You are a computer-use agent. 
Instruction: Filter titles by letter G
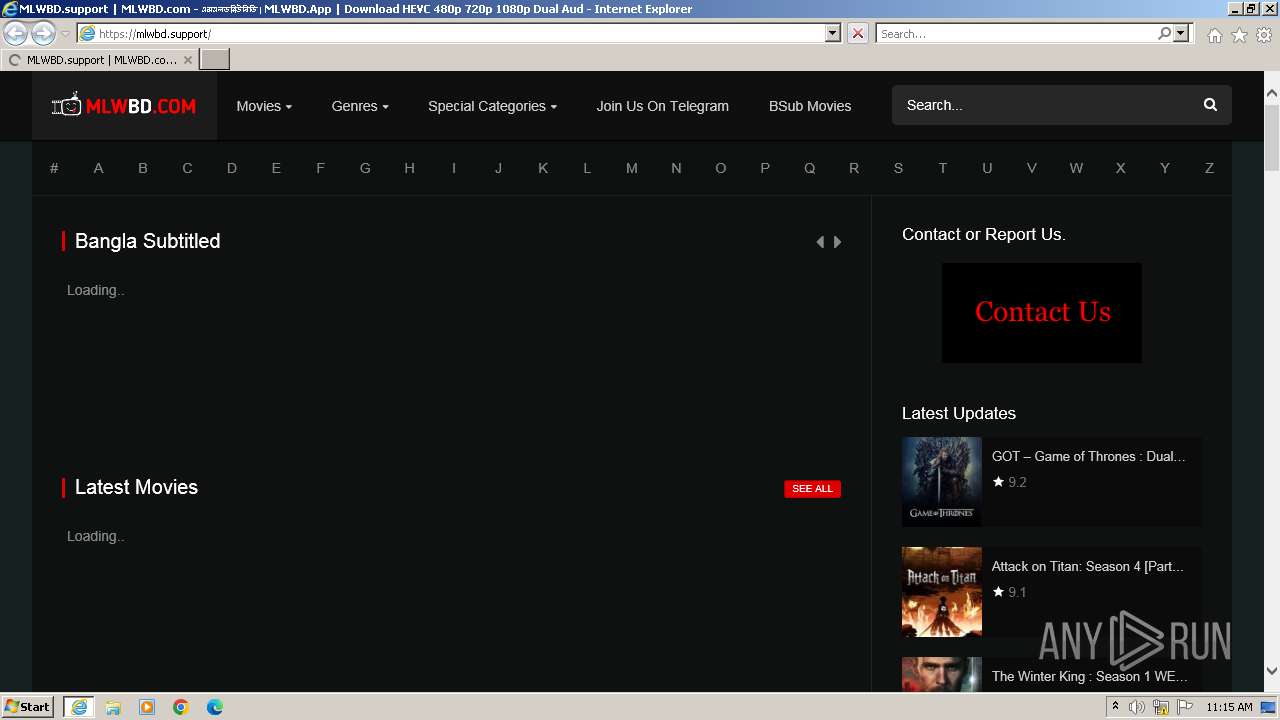click(x=365, y=168)
